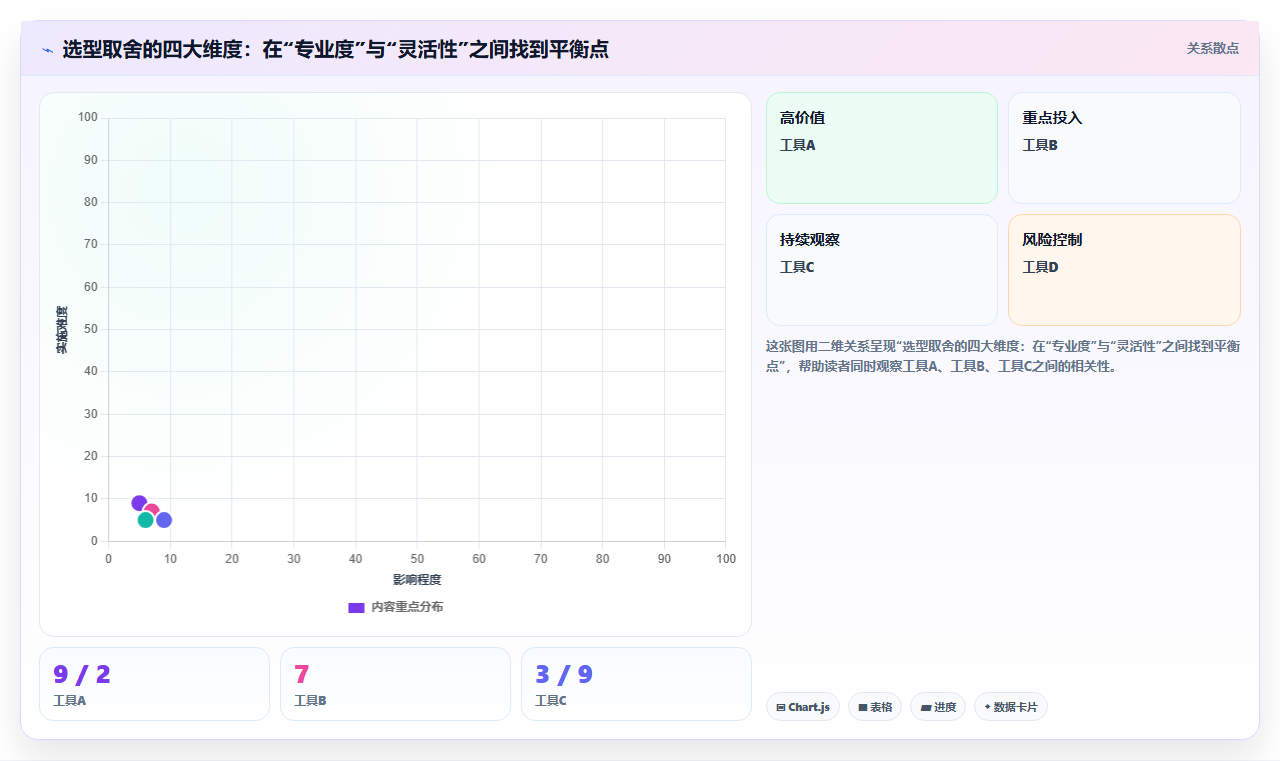
Task: Click the 表格 chip
Action: click(x=875, y=707)
